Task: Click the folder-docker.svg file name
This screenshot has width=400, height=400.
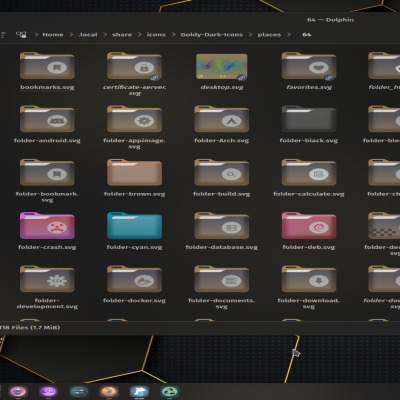Action: point(134,301)
